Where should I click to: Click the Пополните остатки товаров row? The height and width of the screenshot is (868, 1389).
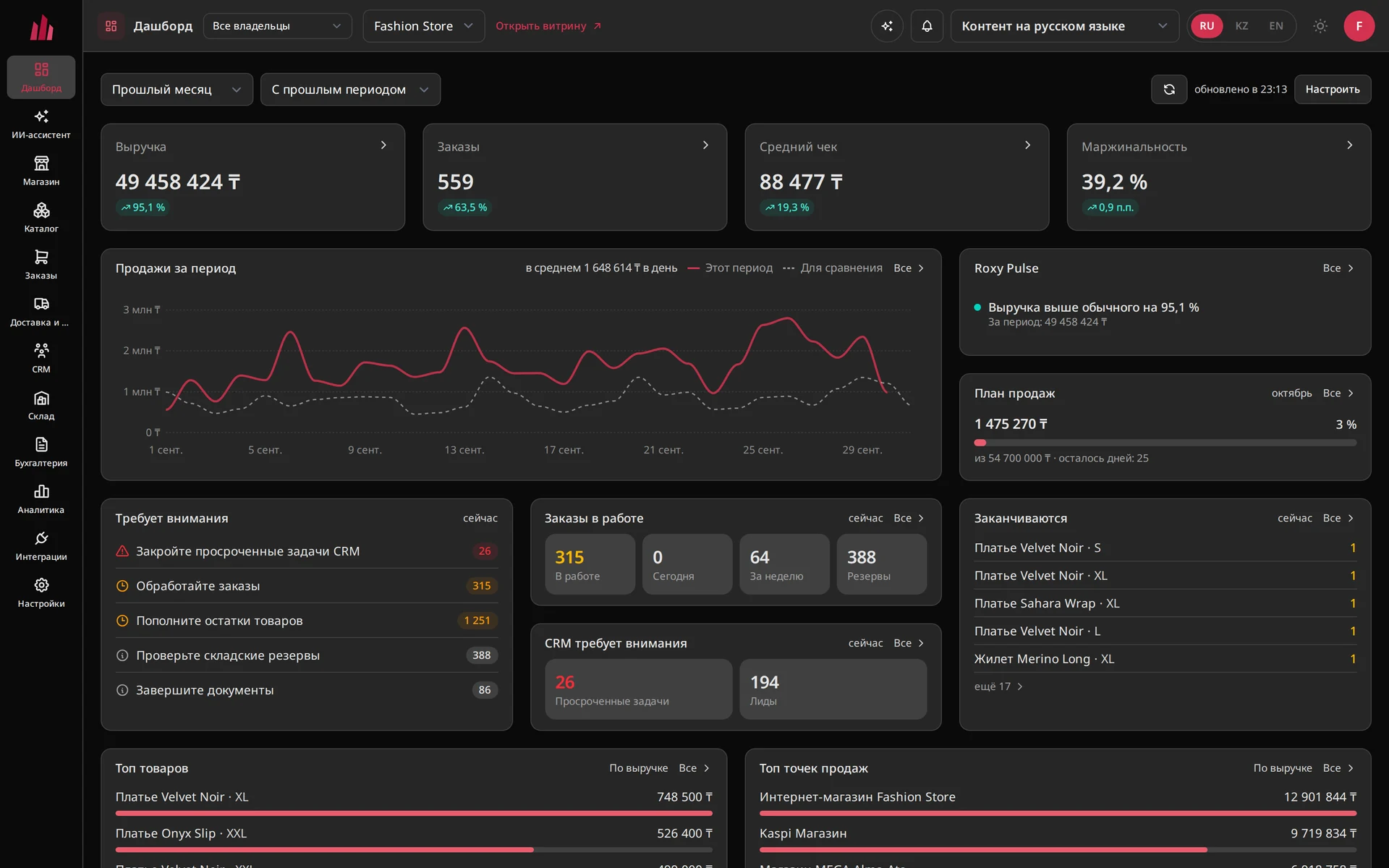click(307, 621)
